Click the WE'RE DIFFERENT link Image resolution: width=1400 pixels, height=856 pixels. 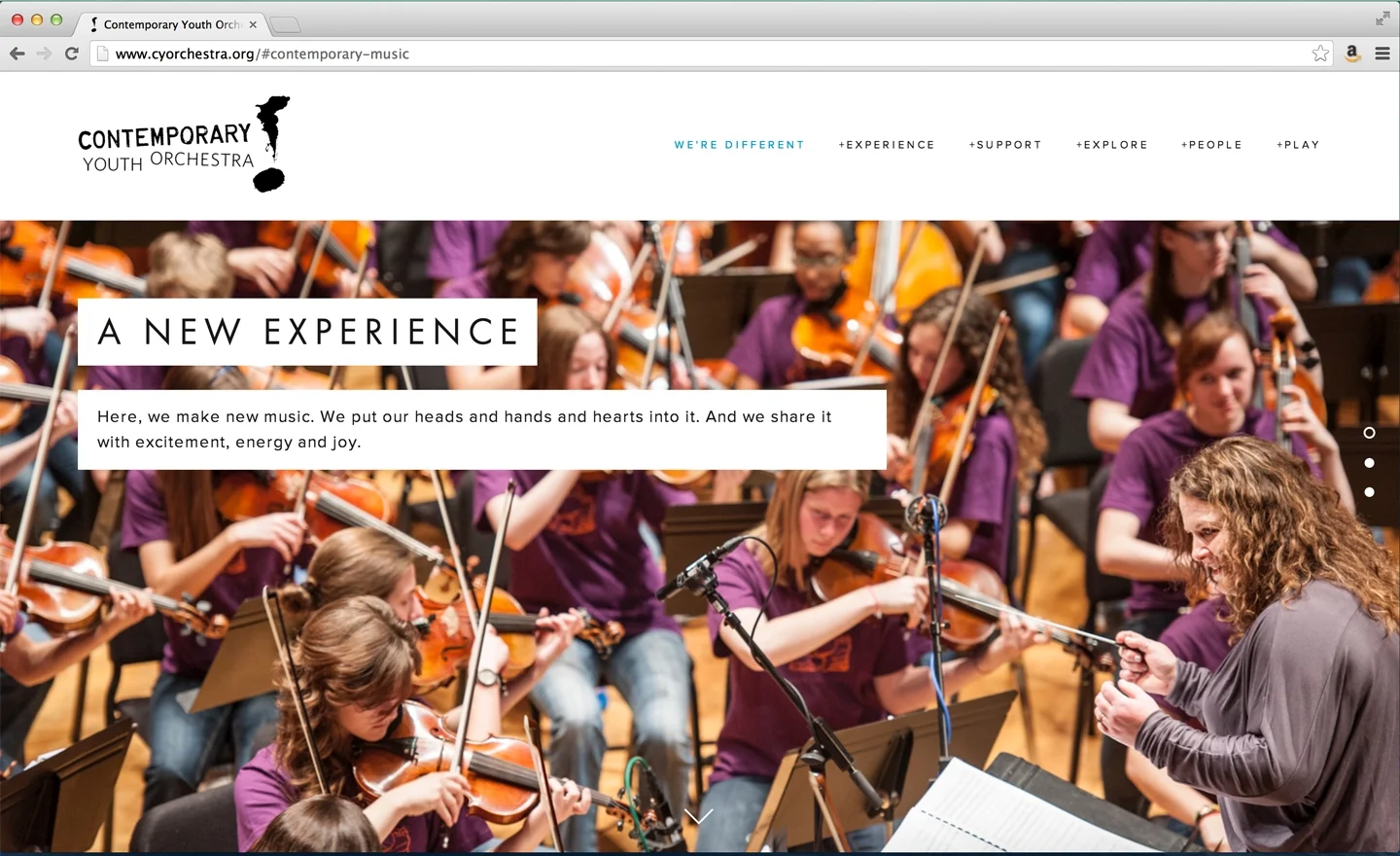pyautogui.click(x=740, y=145)
